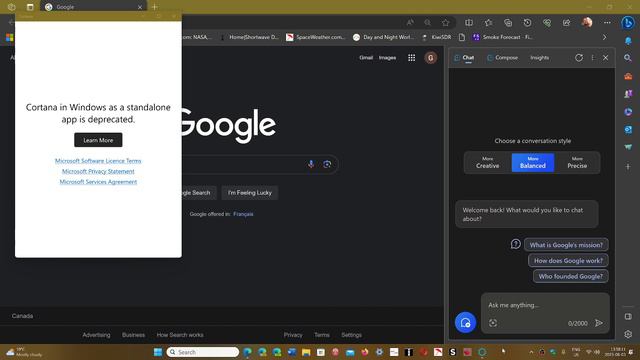The height and width of the screenshot is (360, 640).
Task: Open Browser essentials heart icon
Action: [547, 22]
